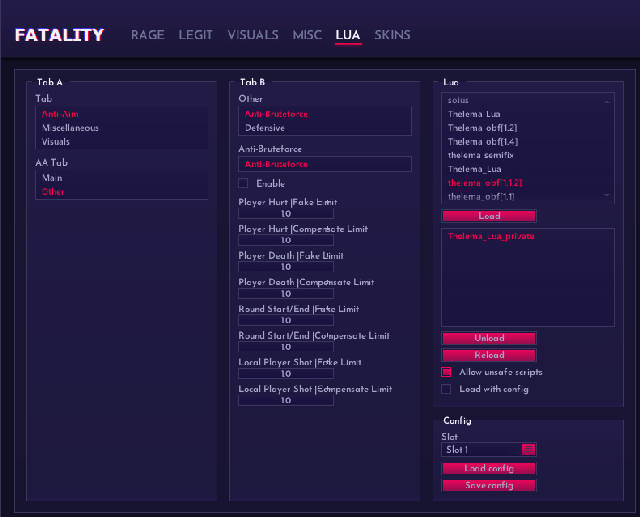
Task: Select loaded script Thelema_Lua_private
Action: point(491,236)
